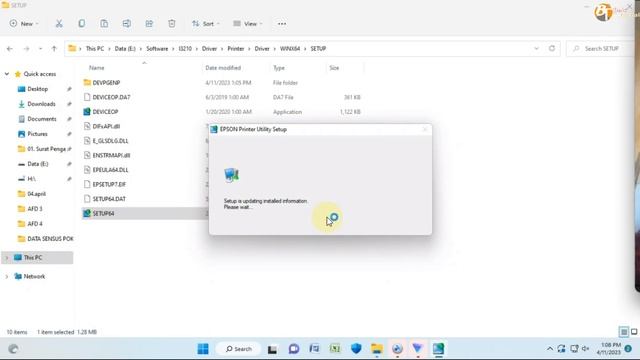The image size is (640, 360).
Task: Open the Chat taskbar icon
Action: 293,349
